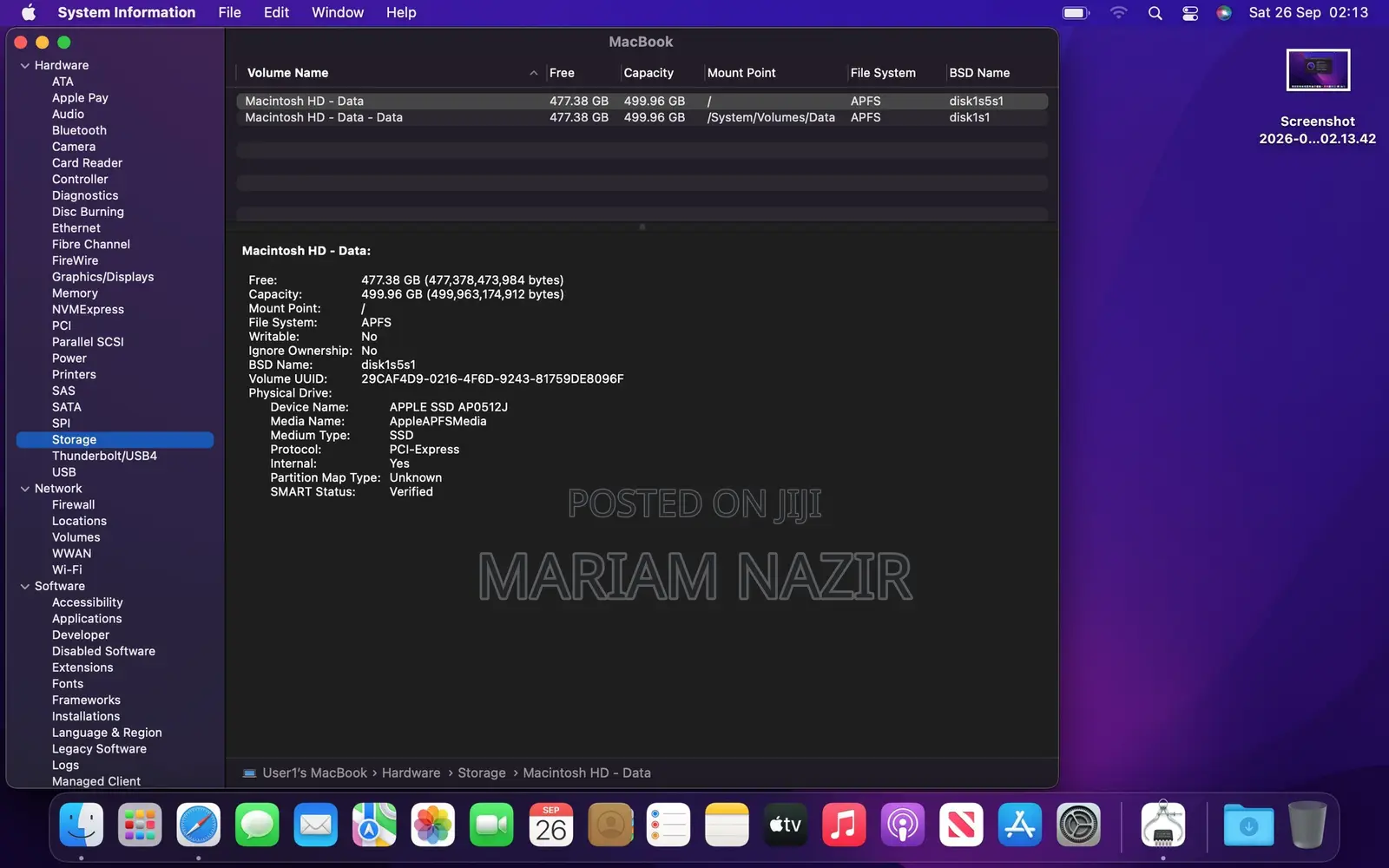Viewport: 1389px width, 868px height.
Task: Select Firewall in the sidebar
Action: coord(74,504)
